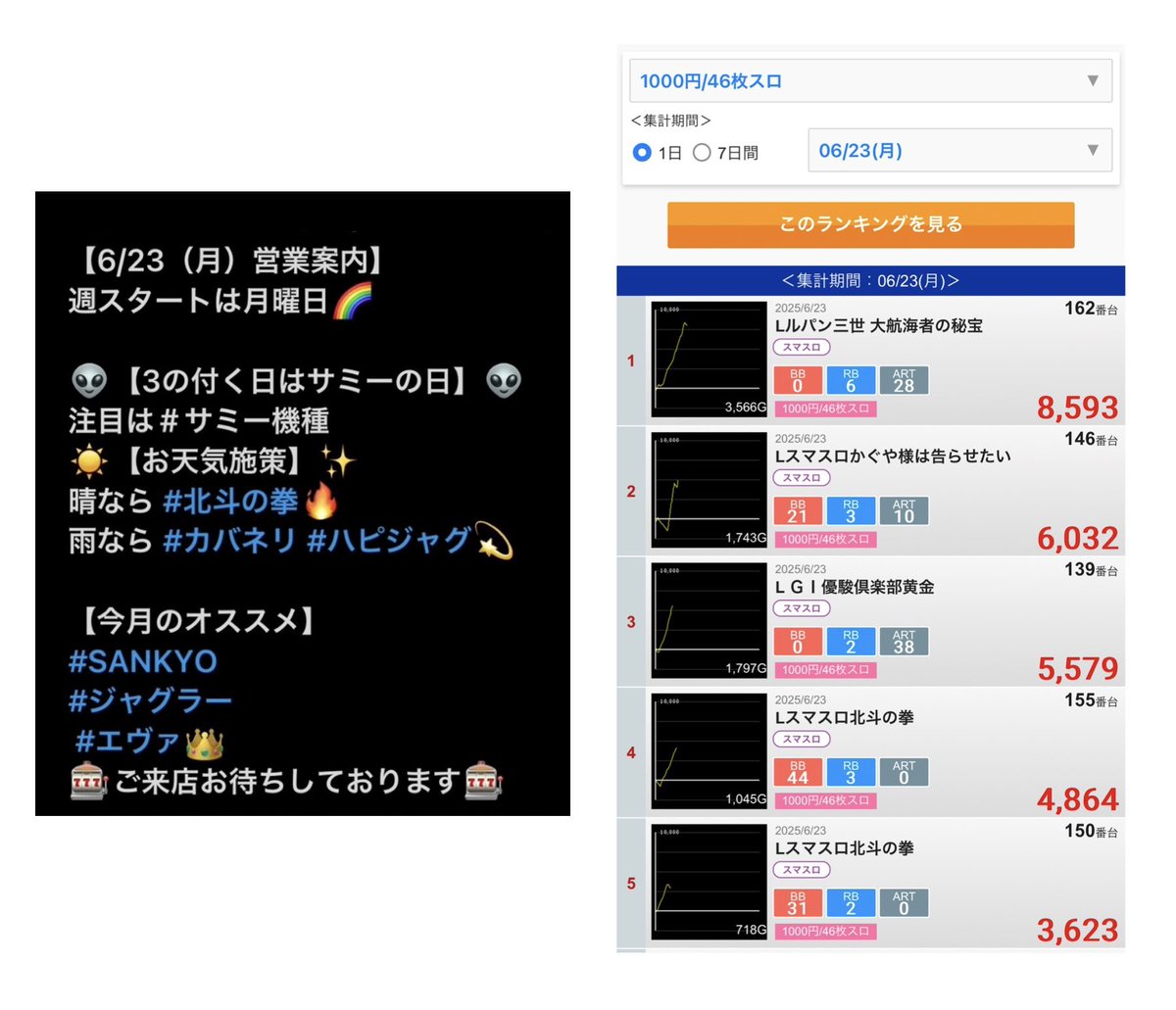Click BB 44 badge on 155番台 row
The width and height of the screenshot is (1176, 1010).
coord(798,772)
